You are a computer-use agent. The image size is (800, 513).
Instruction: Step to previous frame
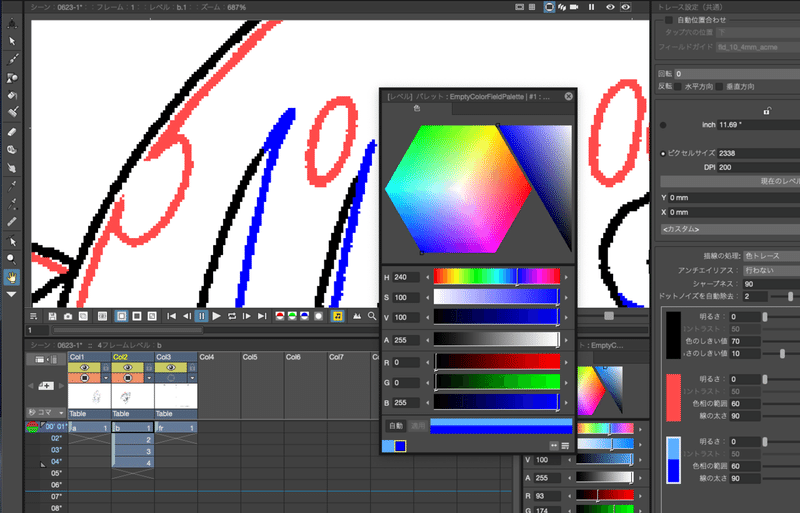187,316
